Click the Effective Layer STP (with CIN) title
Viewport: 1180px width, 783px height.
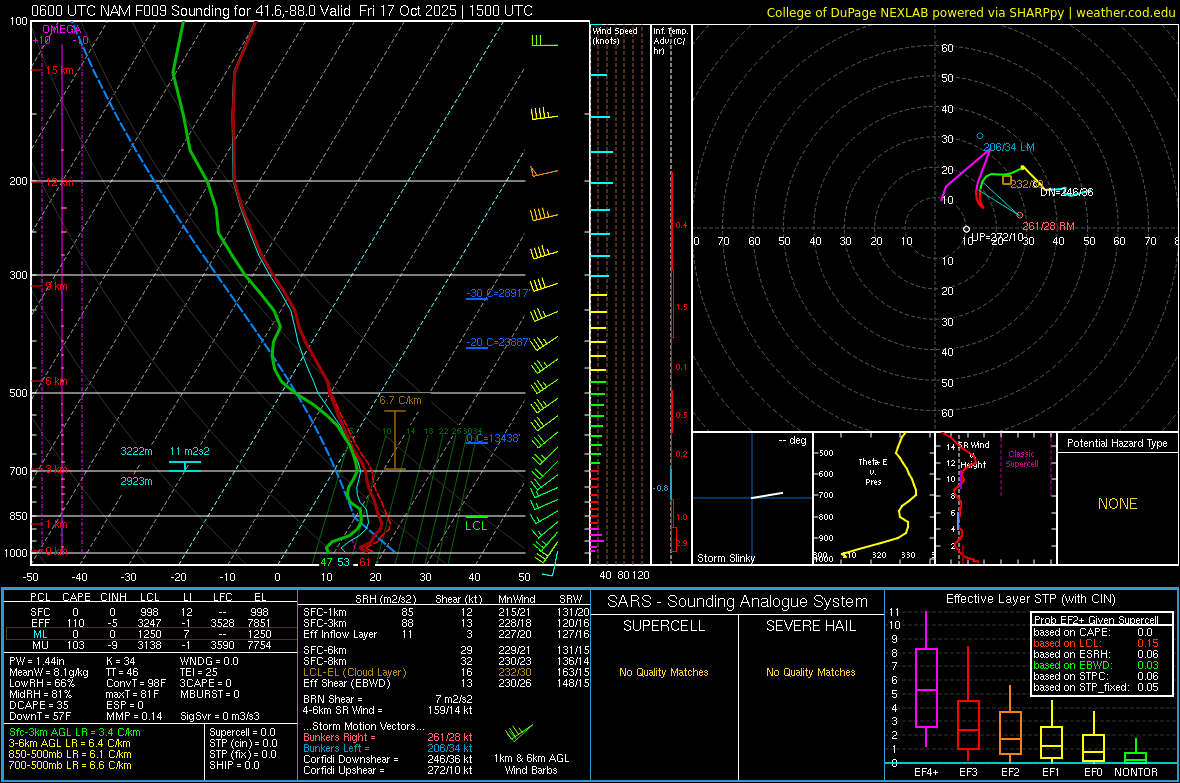[1030, 599]
